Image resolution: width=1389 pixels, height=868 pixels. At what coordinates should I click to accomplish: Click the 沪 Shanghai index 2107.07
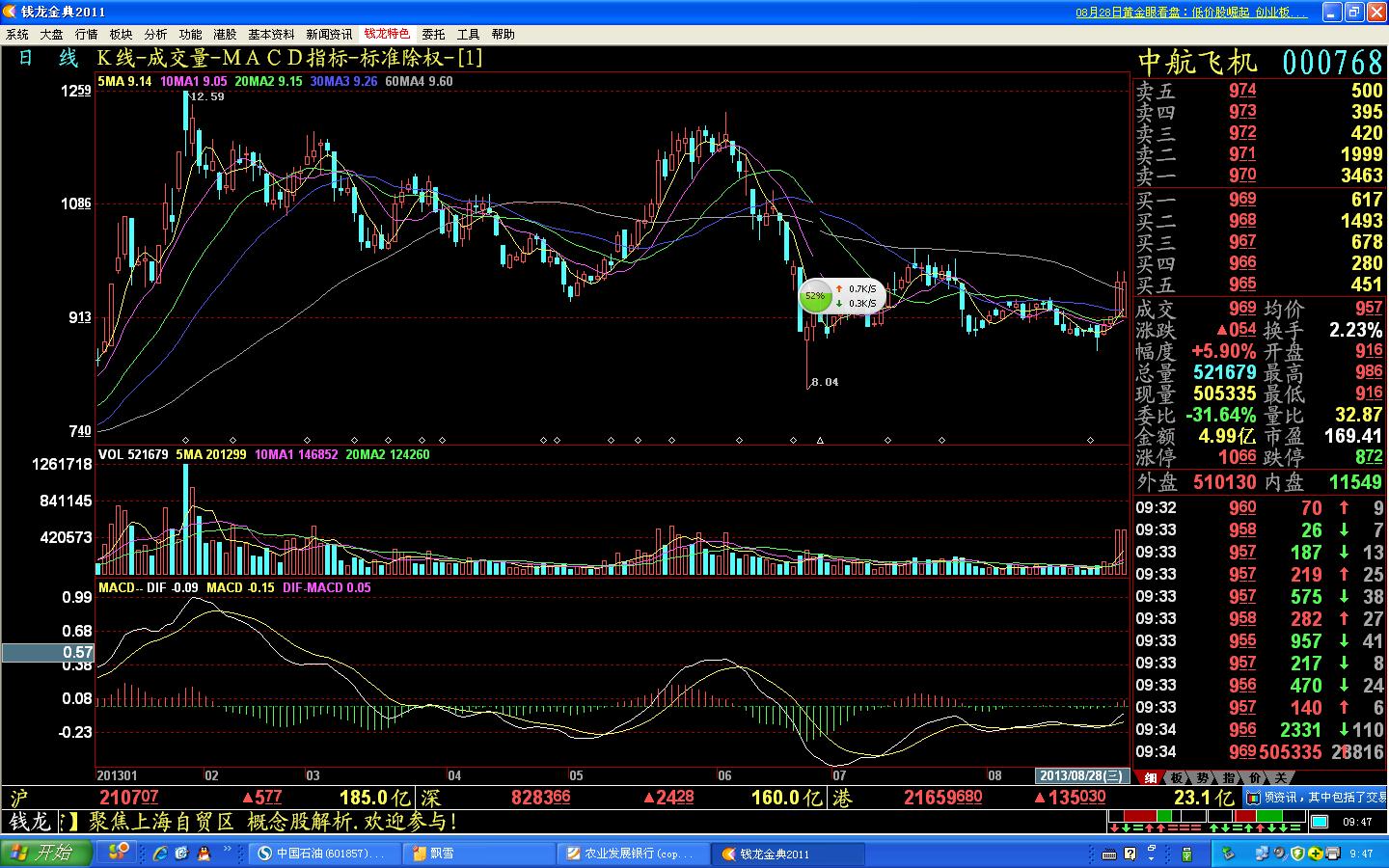click(x=129, y=798)
